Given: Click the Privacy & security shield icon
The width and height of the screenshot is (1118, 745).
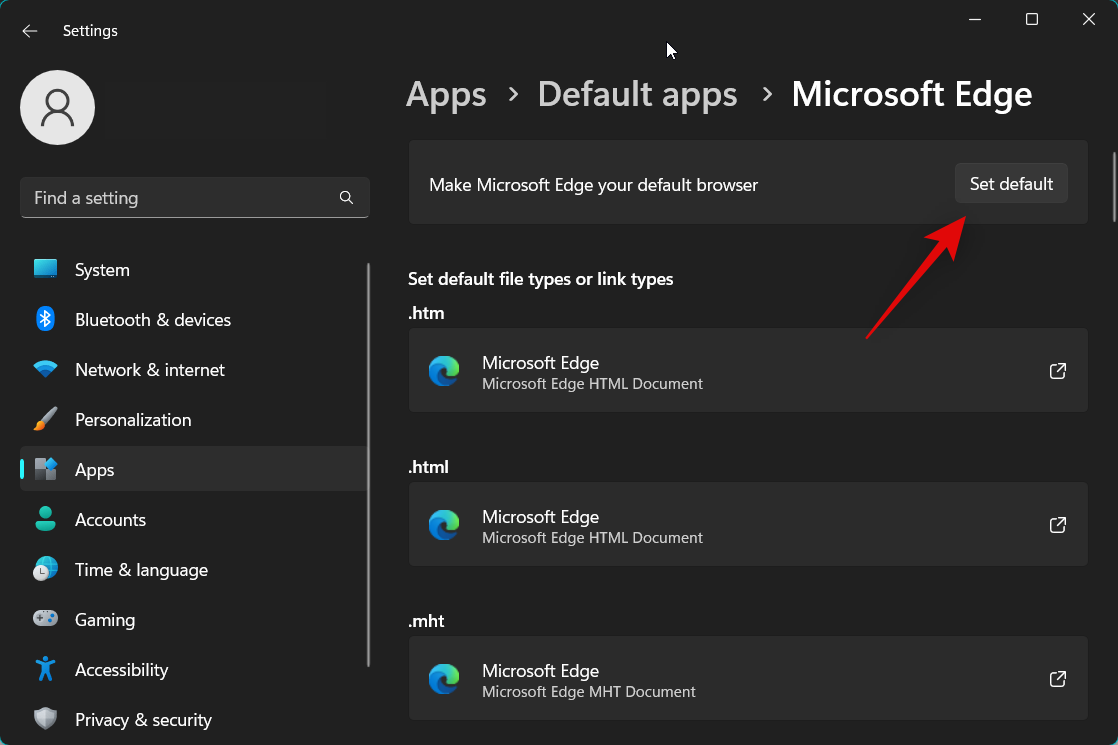Looking at the screenshot, I should (45, 719).
